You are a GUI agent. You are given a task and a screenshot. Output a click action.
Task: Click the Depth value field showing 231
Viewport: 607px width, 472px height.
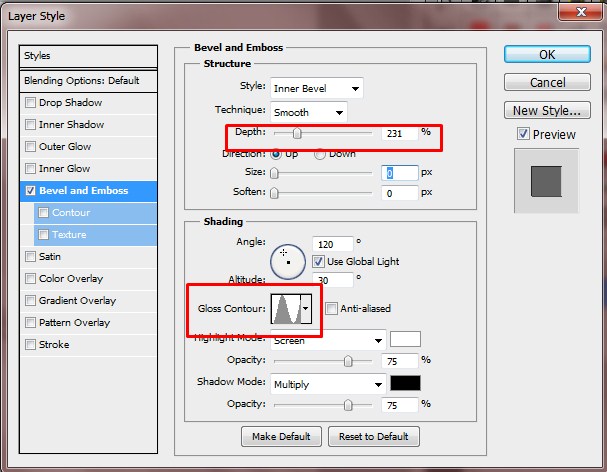400,133
